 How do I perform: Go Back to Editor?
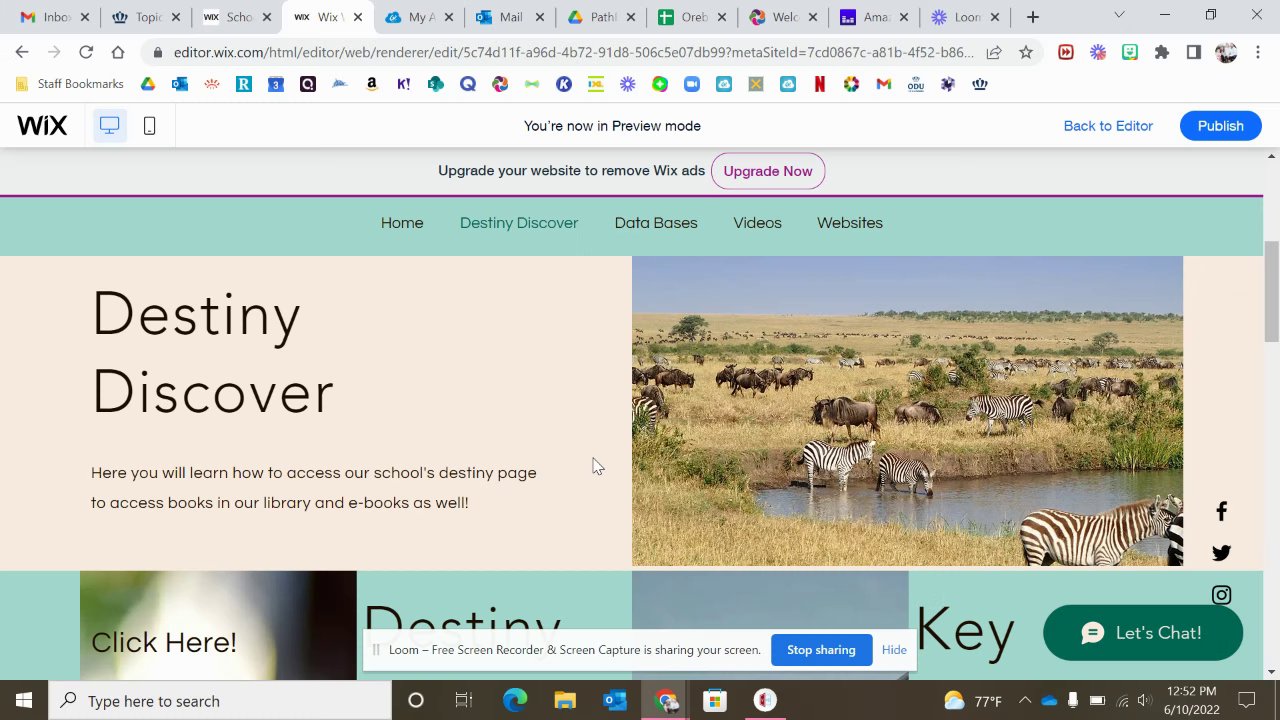pyautogui.click(x=1108, y=126)
